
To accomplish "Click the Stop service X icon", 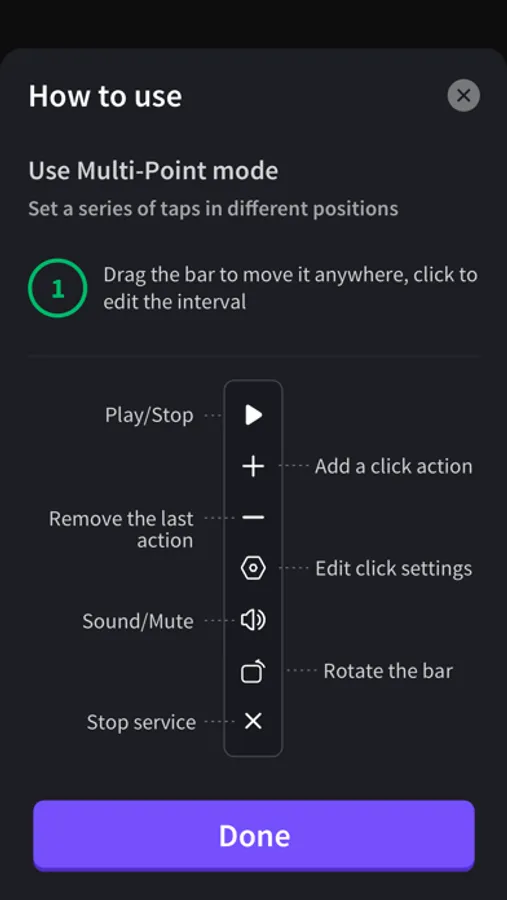I will click(253, 721).
